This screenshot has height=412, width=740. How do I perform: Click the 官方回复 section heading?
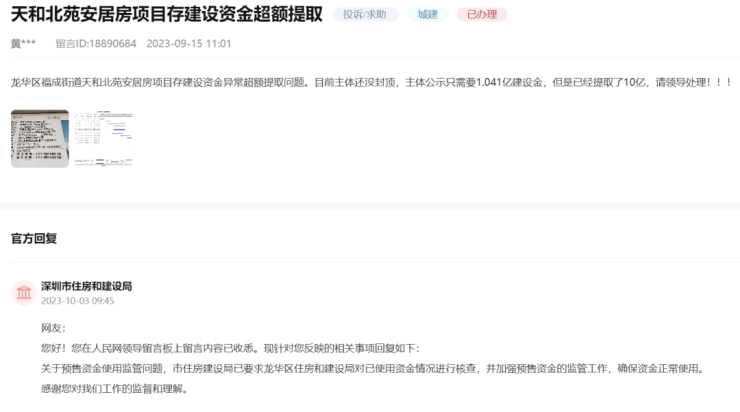34,239
